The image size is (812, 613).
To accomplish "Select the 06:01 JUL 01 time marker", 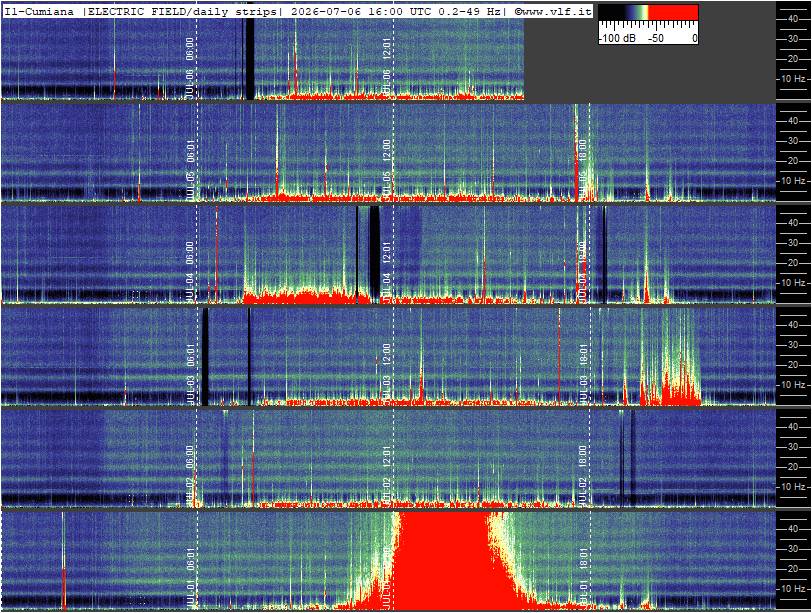I will tap(190, 576).
